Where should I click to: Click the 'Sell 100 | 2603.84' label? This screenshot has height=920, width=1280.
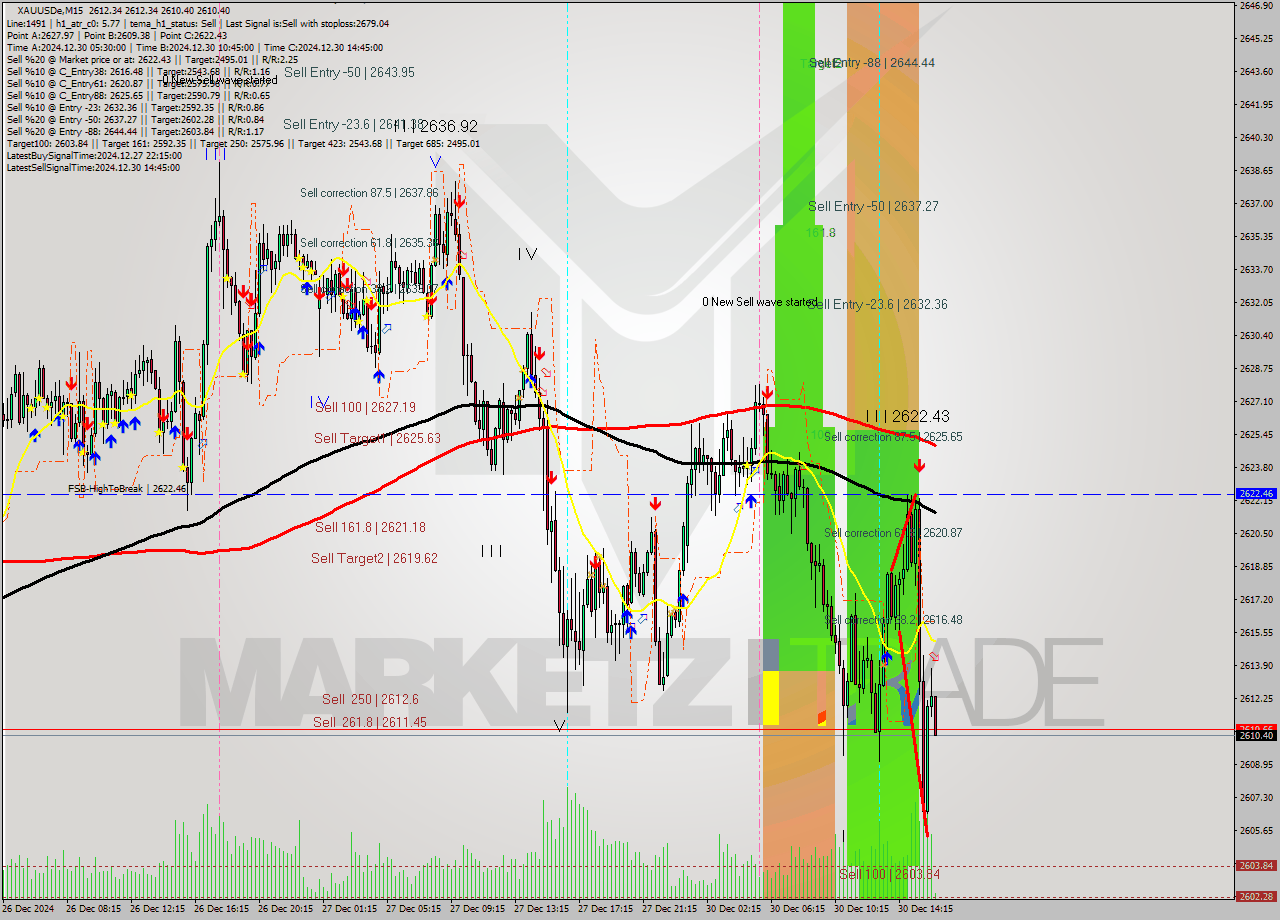click(x=889, y=874)
